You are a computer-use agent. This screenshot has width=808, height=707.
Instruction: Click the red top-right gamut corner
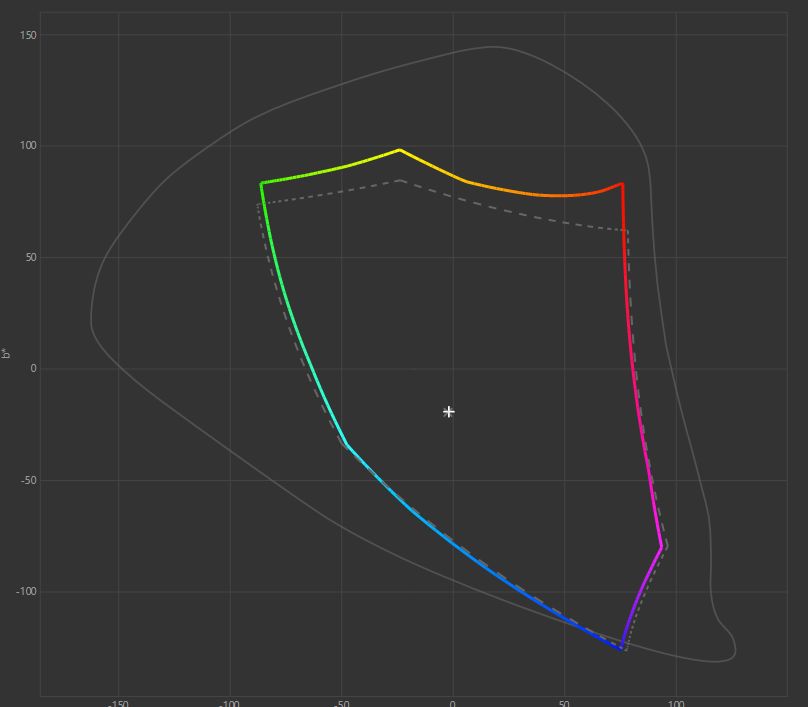622,184
